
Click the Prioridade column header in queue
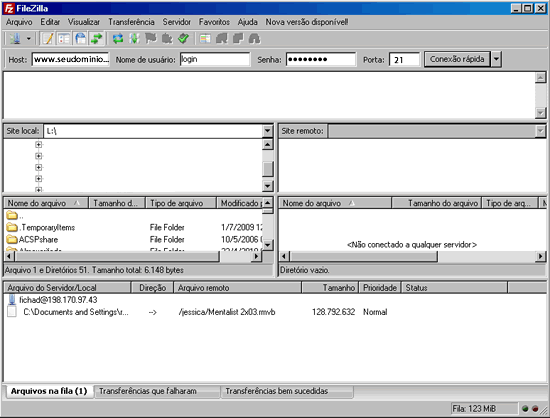(x=380, y=288)
